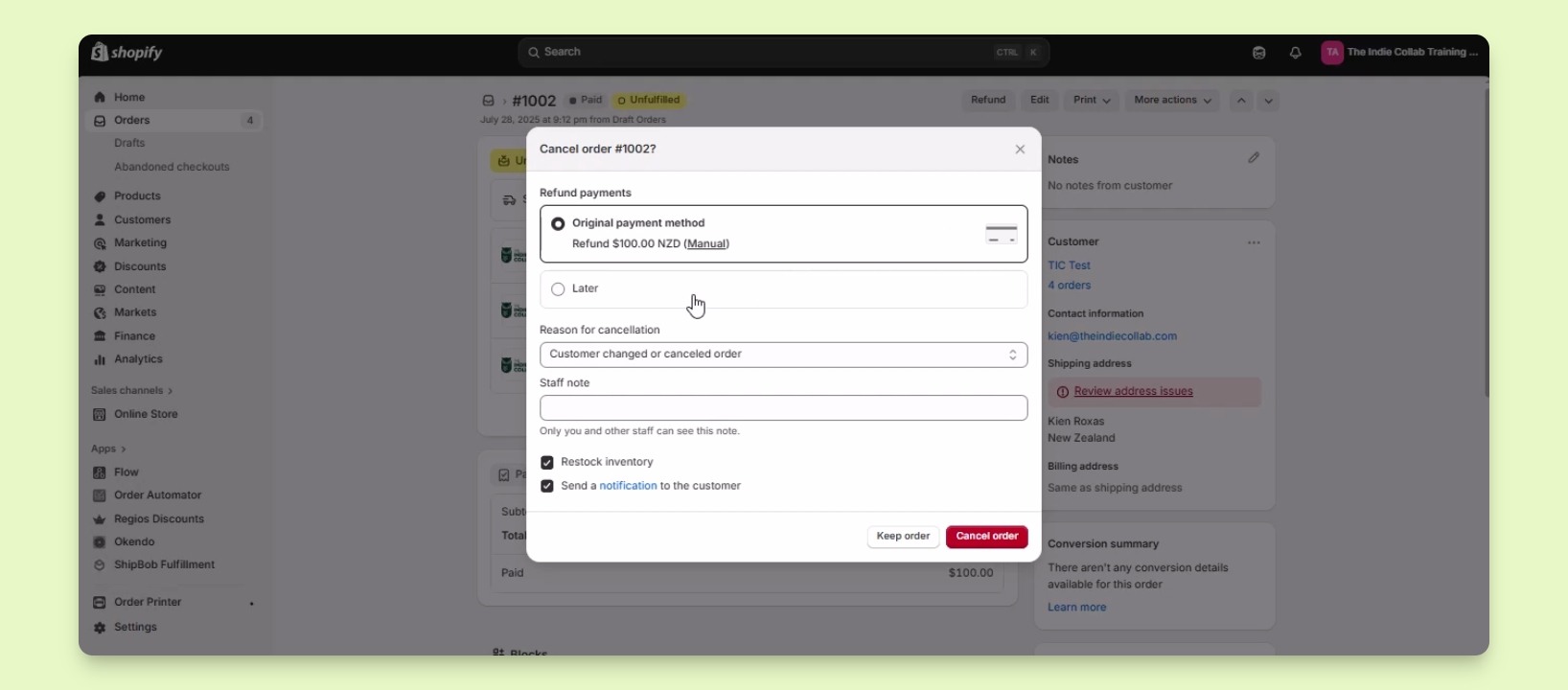Click the Shopify logo in the top bar

point(127,53)
